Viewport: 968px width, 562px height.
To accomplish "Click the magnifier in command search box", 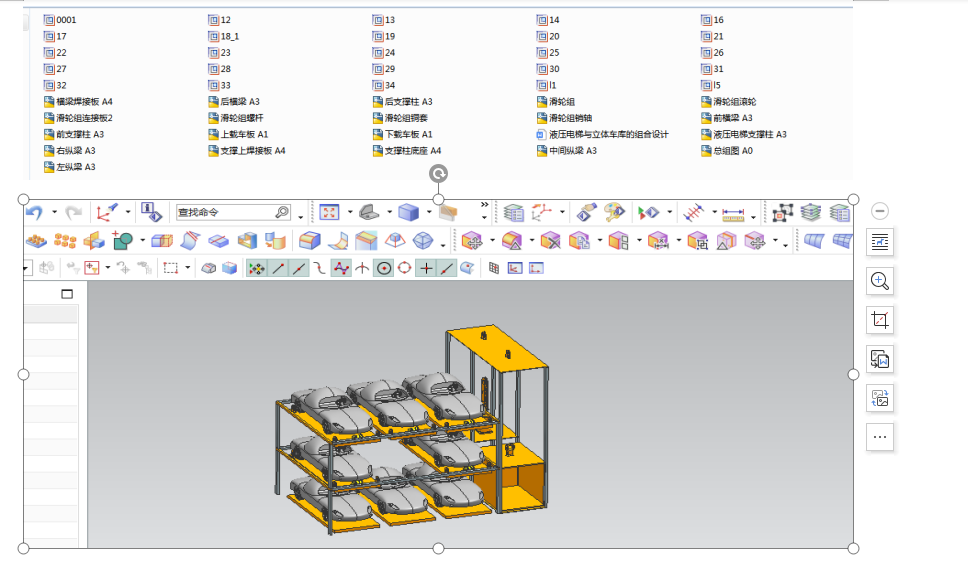I will (282, 212).
